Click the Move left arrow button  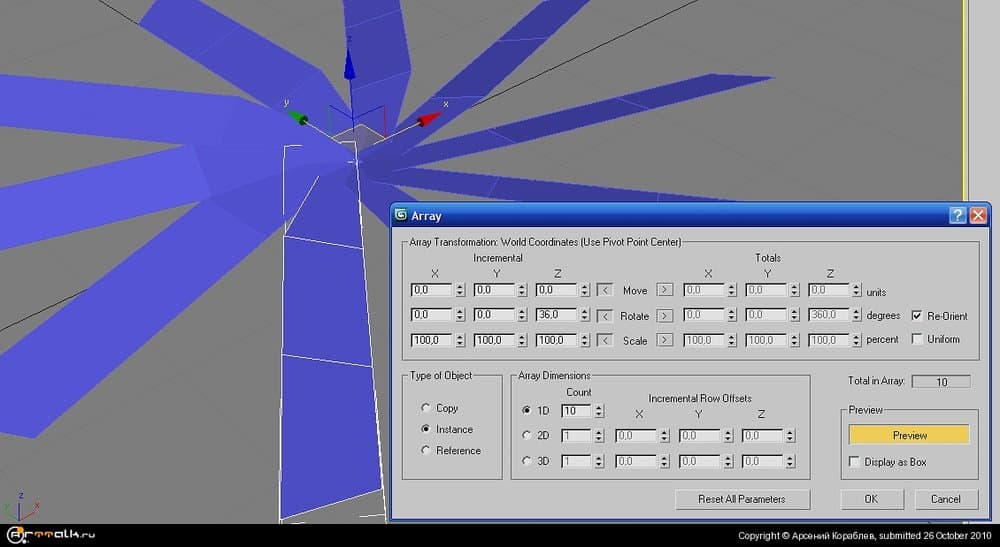pos(604,290)
